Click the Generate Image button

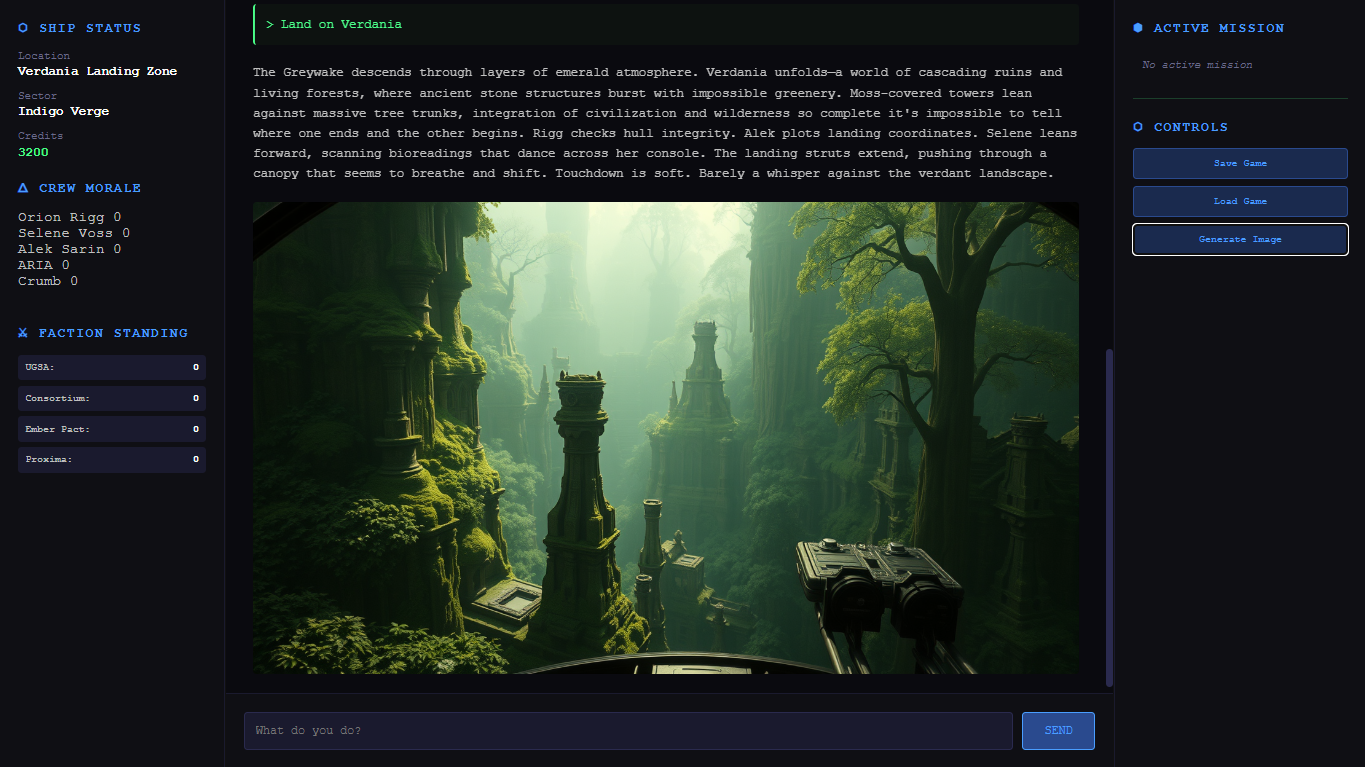[x=1240, y=239]
